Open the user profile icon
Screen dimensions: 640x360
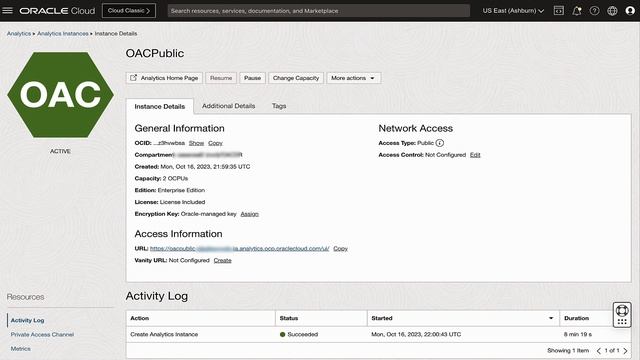point(630,11)
